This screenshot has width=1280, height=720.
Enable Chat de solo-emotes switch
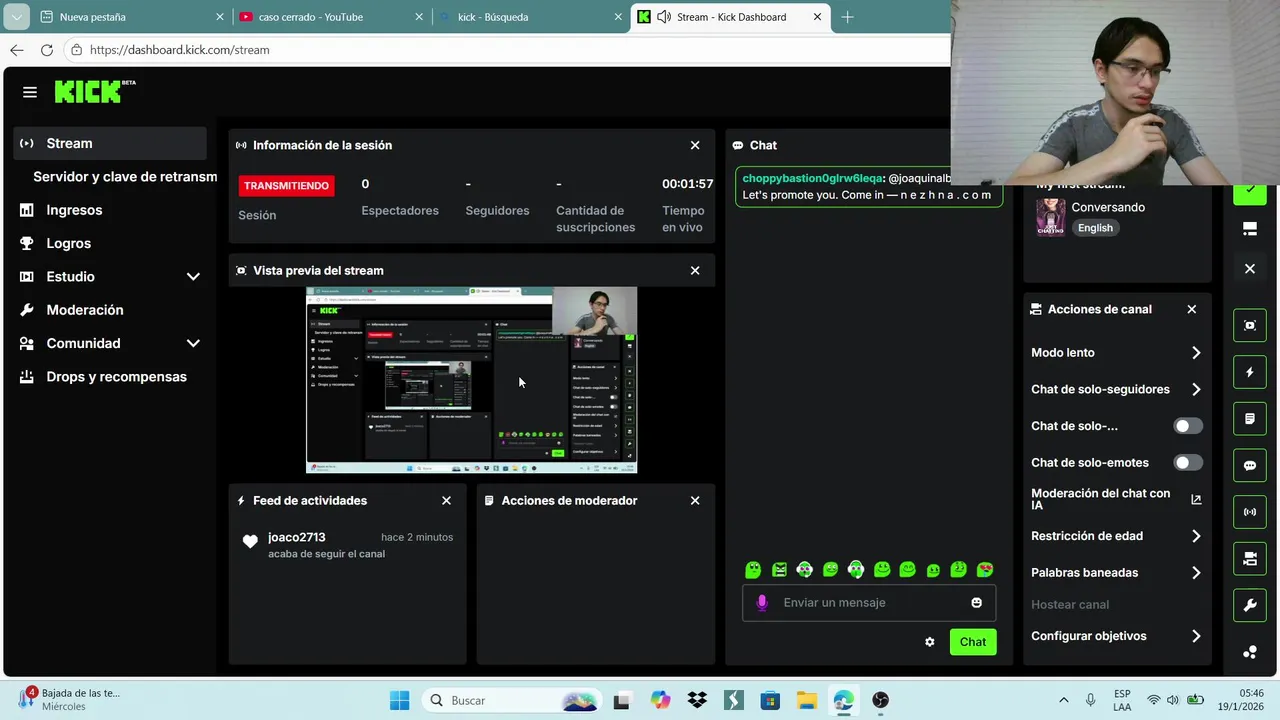point(1188,463)
